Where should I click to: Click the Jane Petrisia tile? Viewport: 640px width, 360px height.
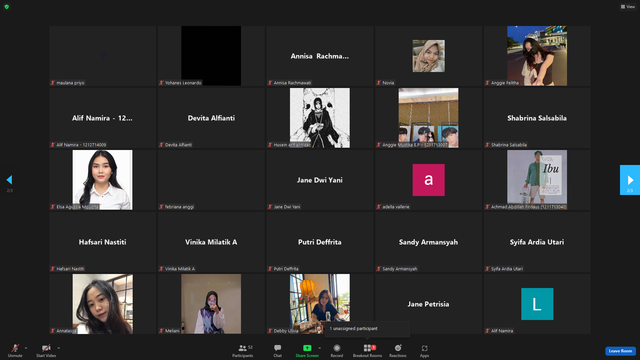[428, 304]
